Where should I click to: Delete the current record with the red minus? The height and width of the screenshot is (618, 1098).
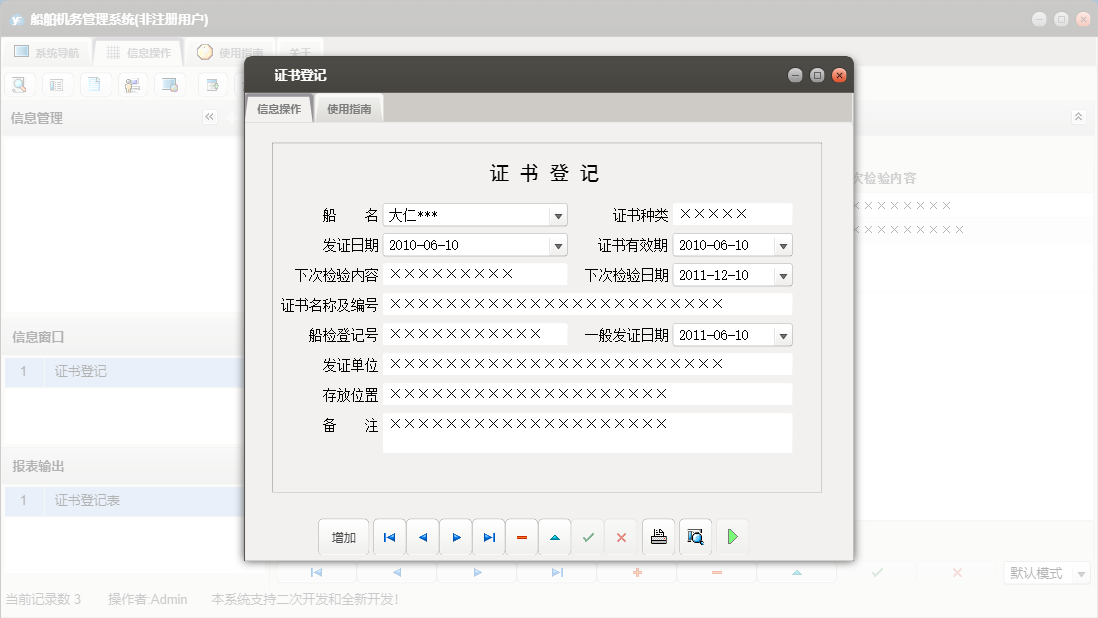(x=521, y=537)
